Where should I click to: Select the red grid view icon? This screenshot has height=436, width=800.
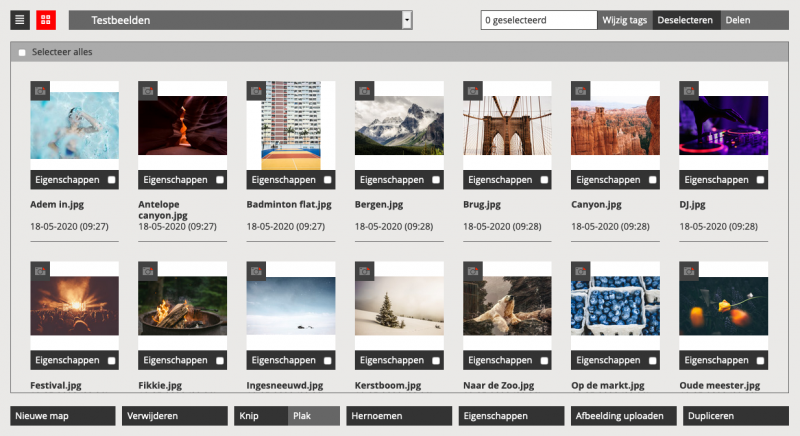(x=46, y=20)
